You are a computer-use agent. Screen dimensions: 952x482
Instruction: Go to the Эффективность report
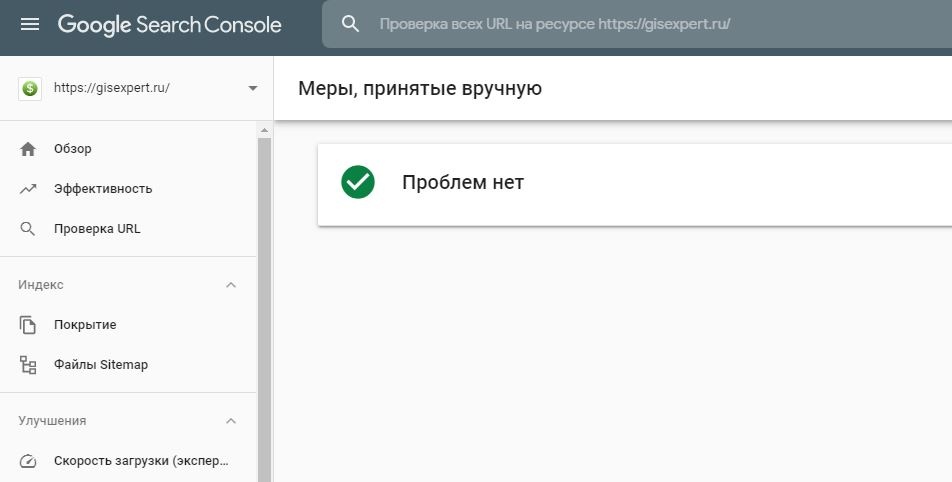[x=103, y=189]
